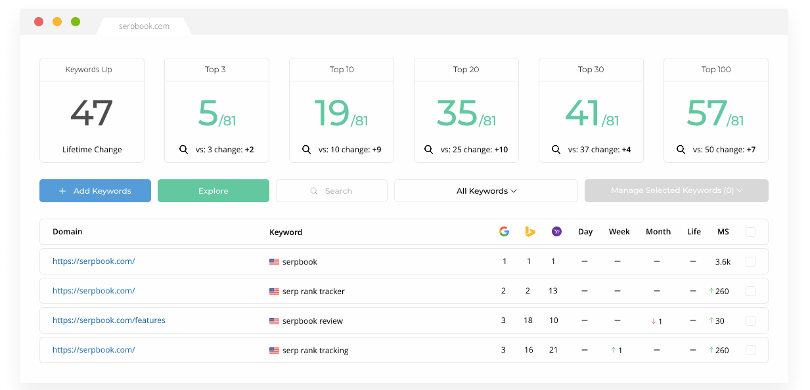
Task: Click the Bing search engine column icon
Action: click(529, 231)
